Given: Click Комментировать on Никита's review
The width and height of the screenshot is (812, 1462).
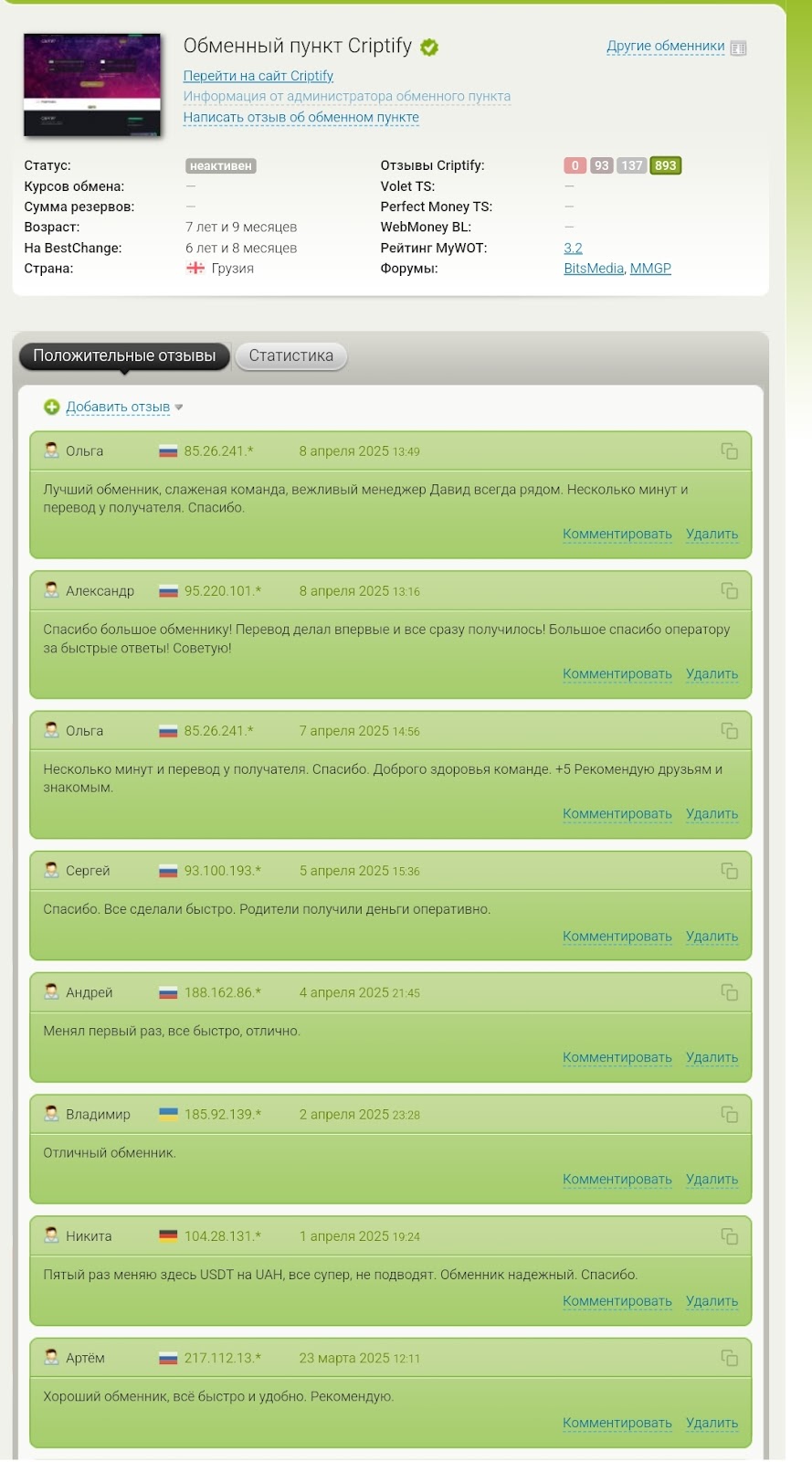Looking at the screenshot, I should tap(617, 1301).
